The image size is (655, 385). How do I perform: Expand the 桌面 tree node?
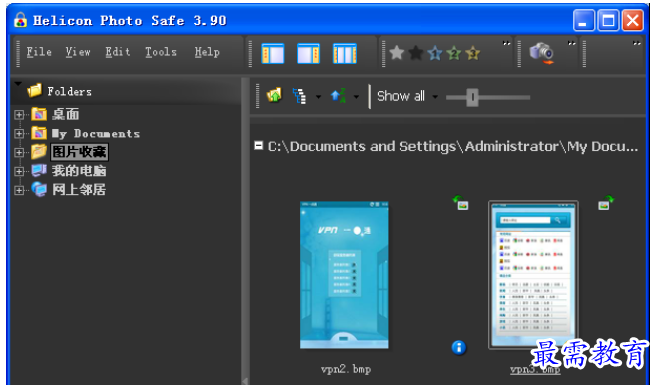pyautogui.click(x=19, y=114)
